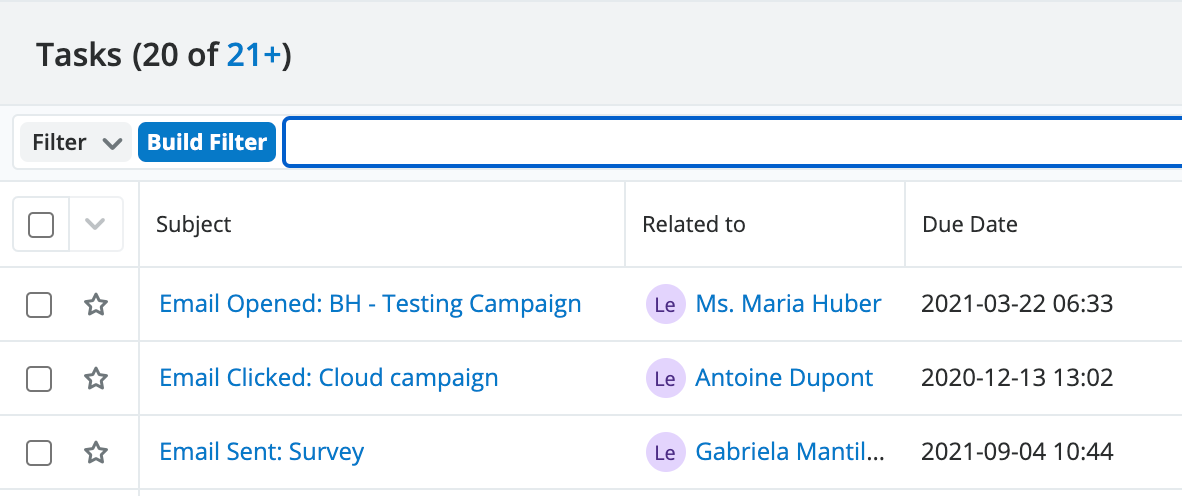Check the Email Opened: BH task row
This screenshot has height=496, width=1182.
point(39,305)
